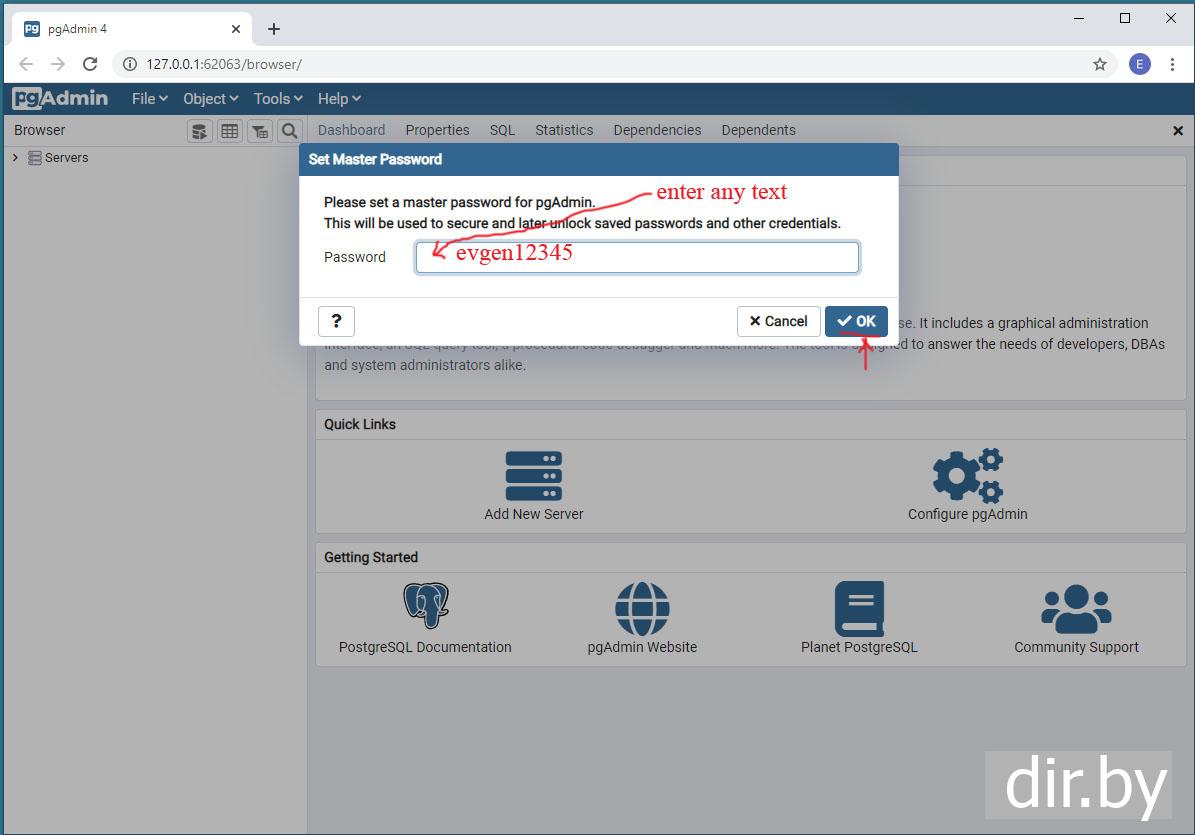Image resolution: width=1195 pixels, height=835 pixels.
Task: Click the master Password input field
Action: 637,258
